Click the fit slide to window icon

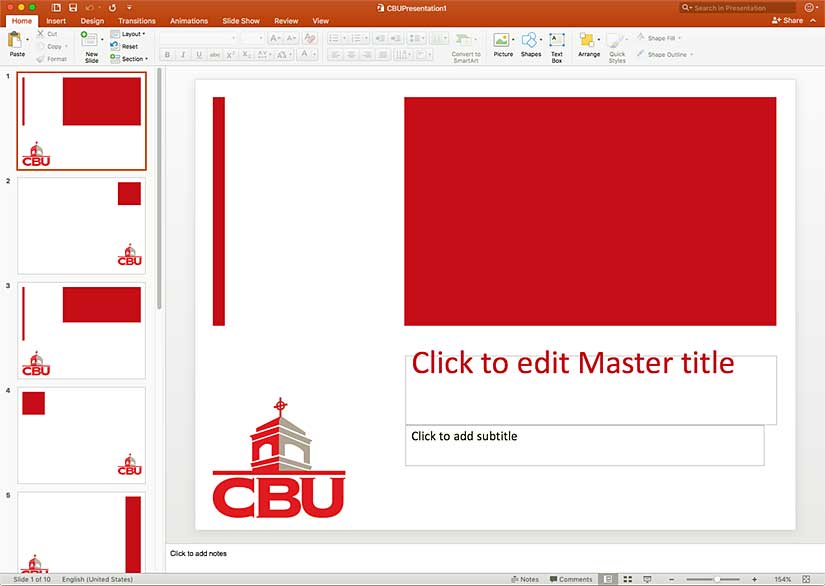806,579
